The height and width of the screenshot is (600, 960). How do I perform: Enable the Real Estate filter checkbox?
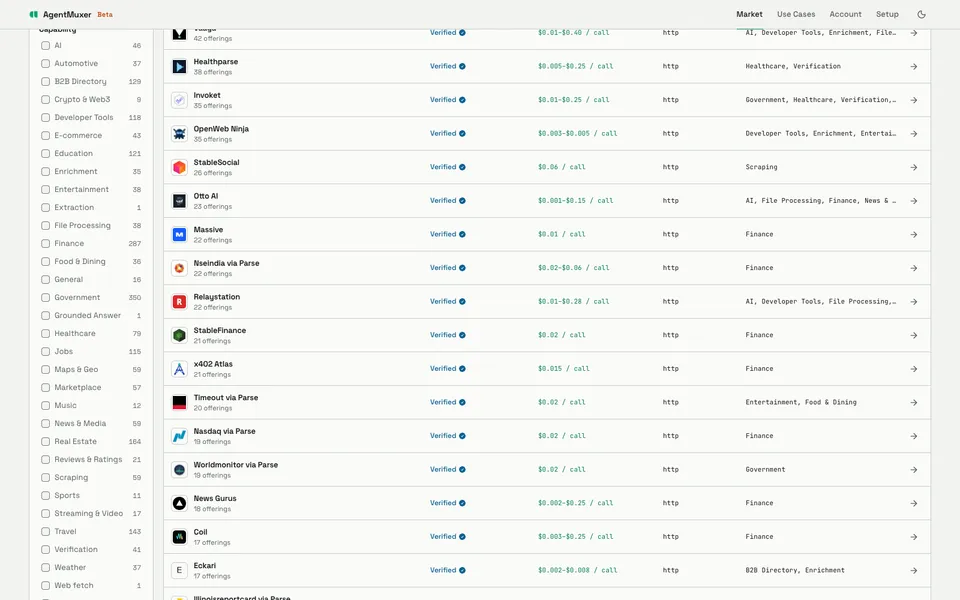[x=45, y=441]
